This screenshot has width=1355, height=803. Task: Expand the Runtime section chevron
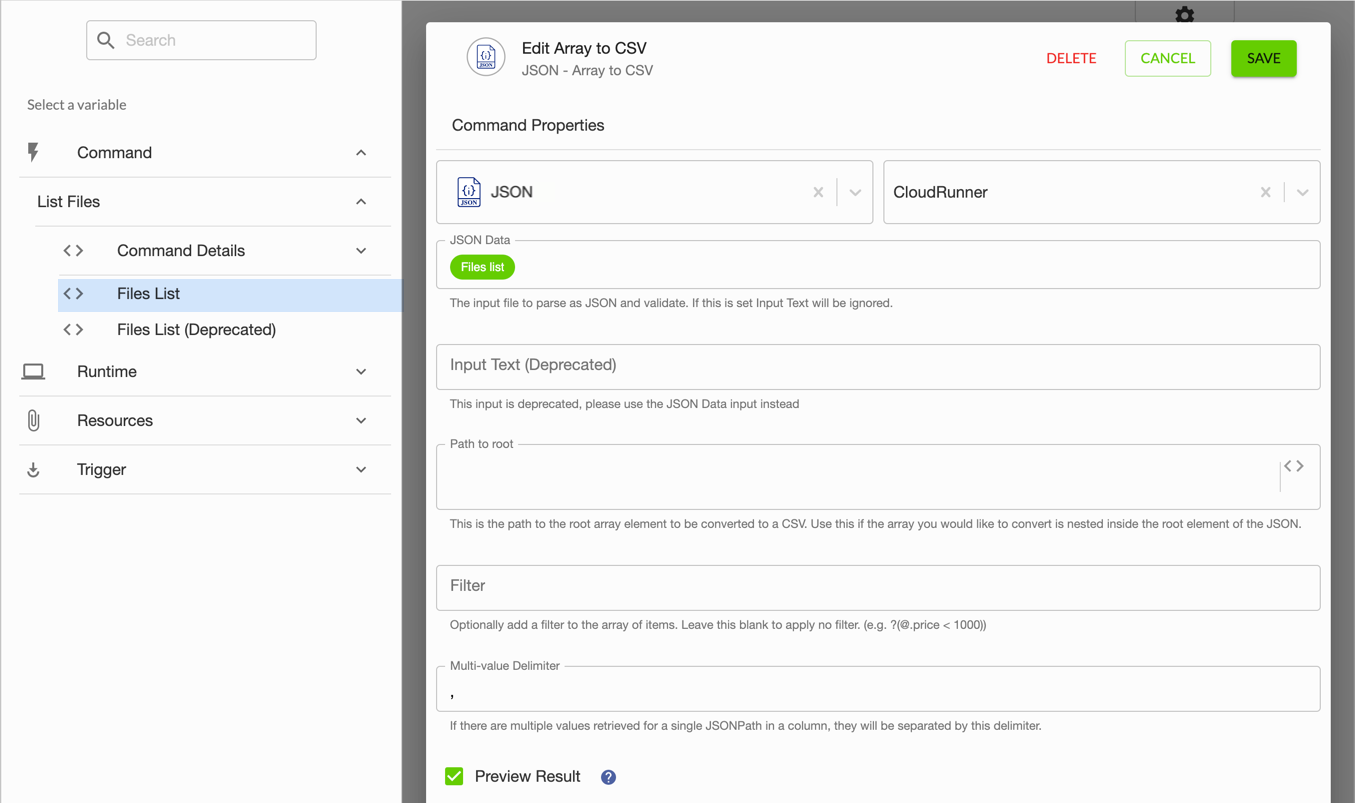[361, 372]
